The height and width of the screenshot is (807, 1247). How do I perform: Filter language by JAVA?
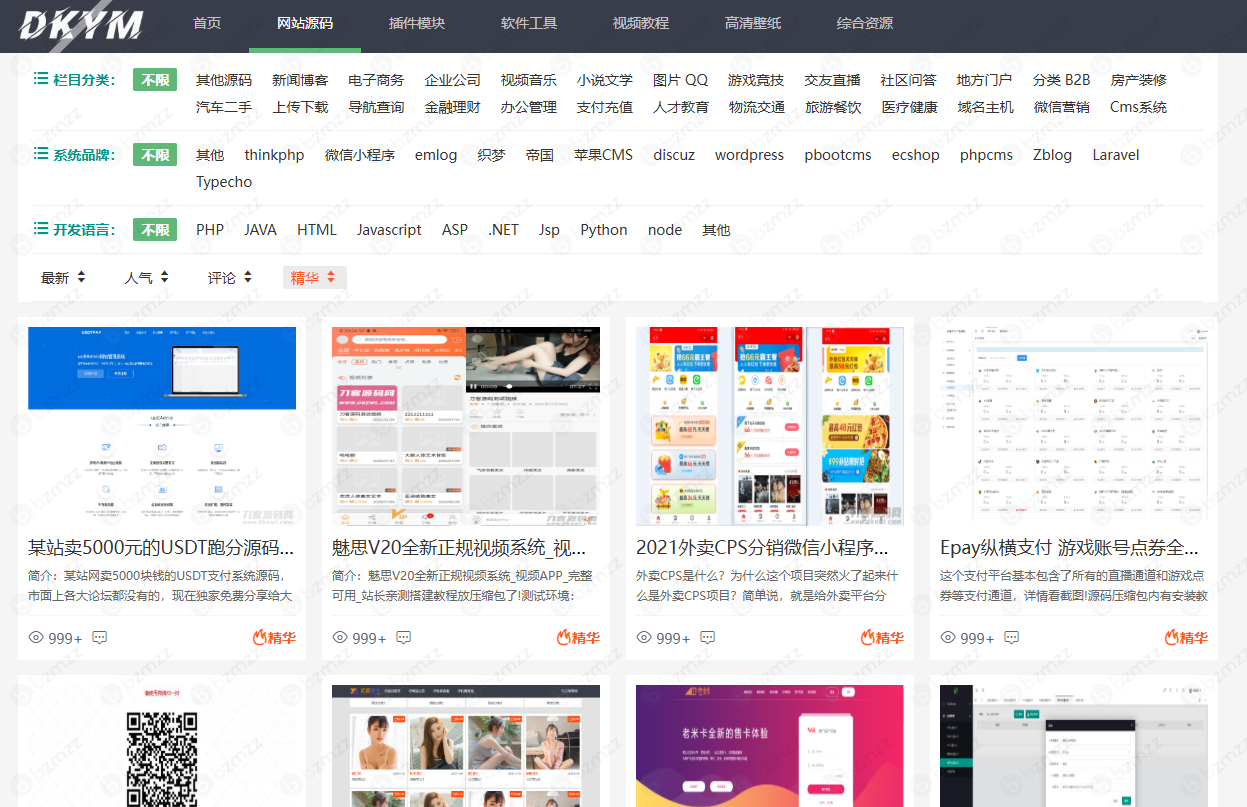click(x=260, y=230)
